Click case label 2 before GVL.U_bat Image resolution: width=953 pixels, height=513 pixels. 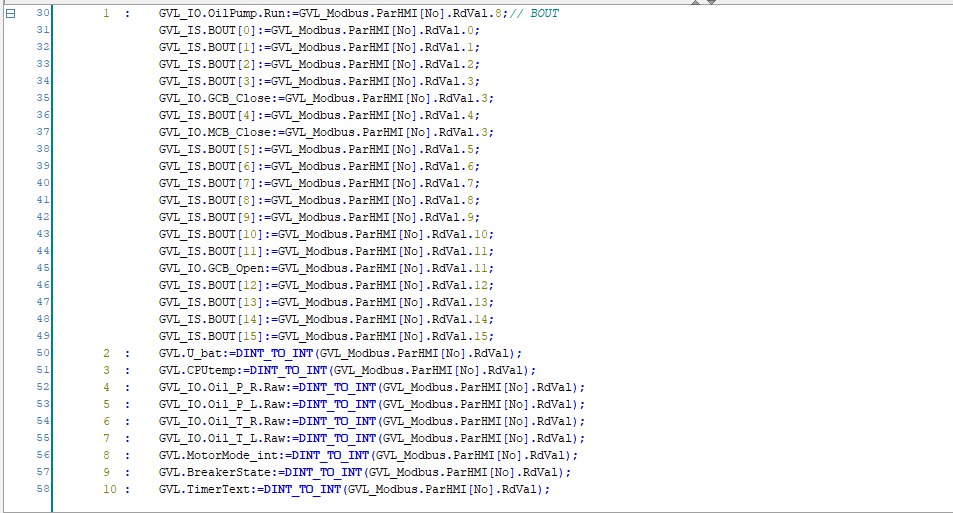[x=106, y=354]
